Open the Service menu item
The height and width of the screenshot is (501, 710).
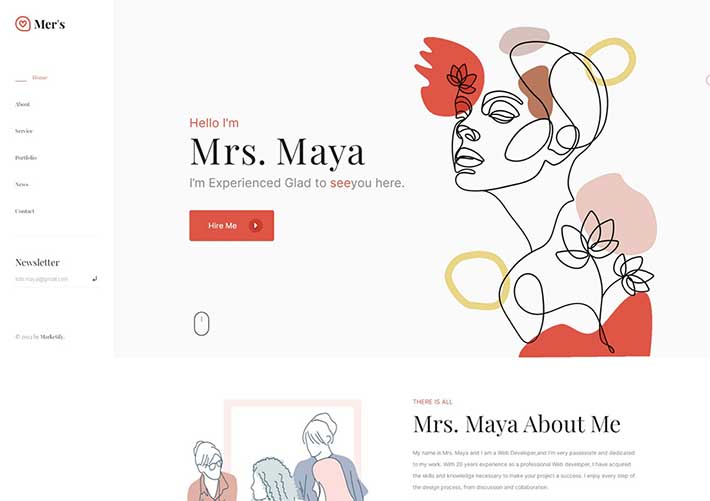(x=24, y=131)
